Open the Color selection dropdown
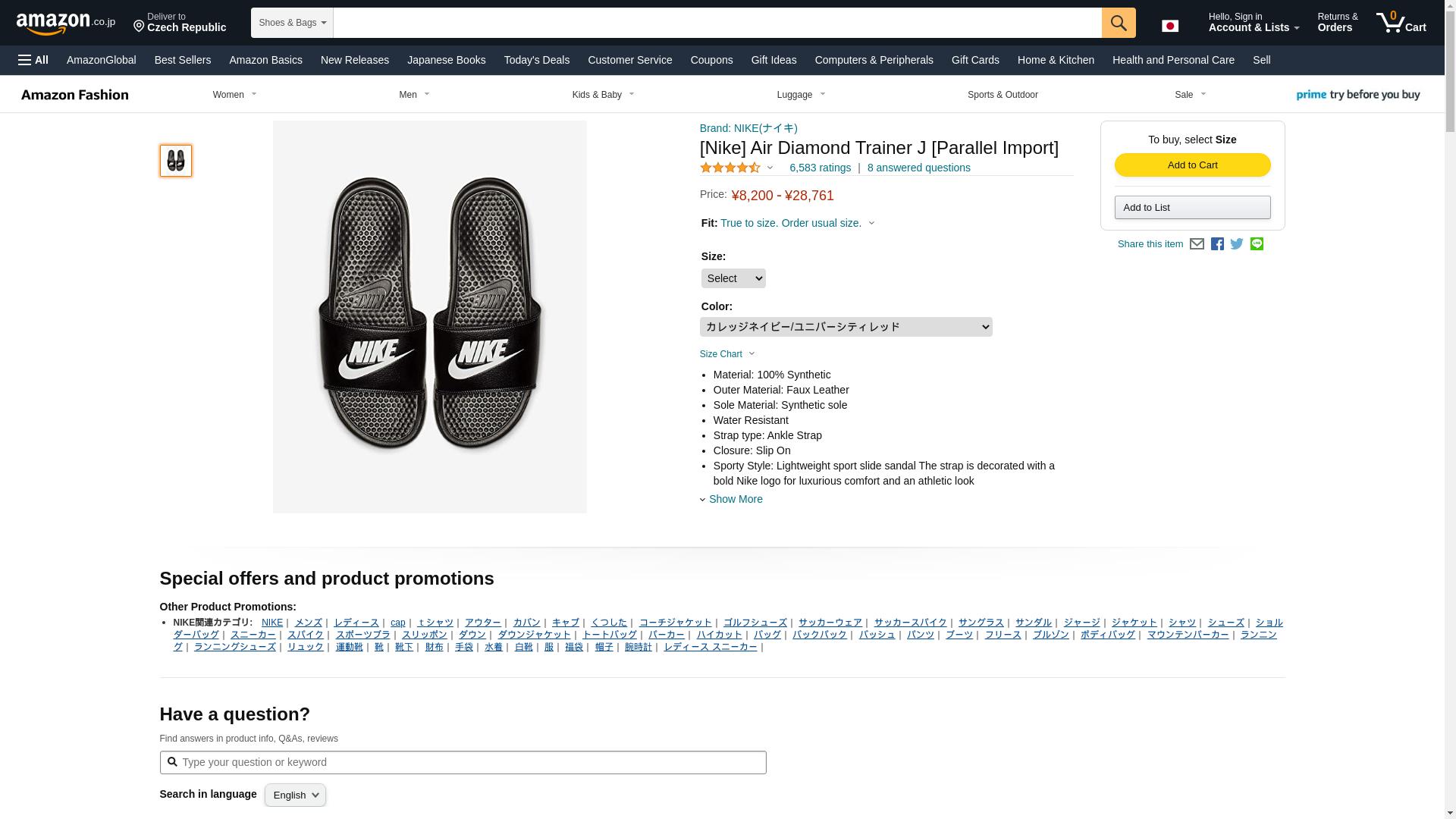This screenshot has height=819, width=1456. [x=846, y=327]
